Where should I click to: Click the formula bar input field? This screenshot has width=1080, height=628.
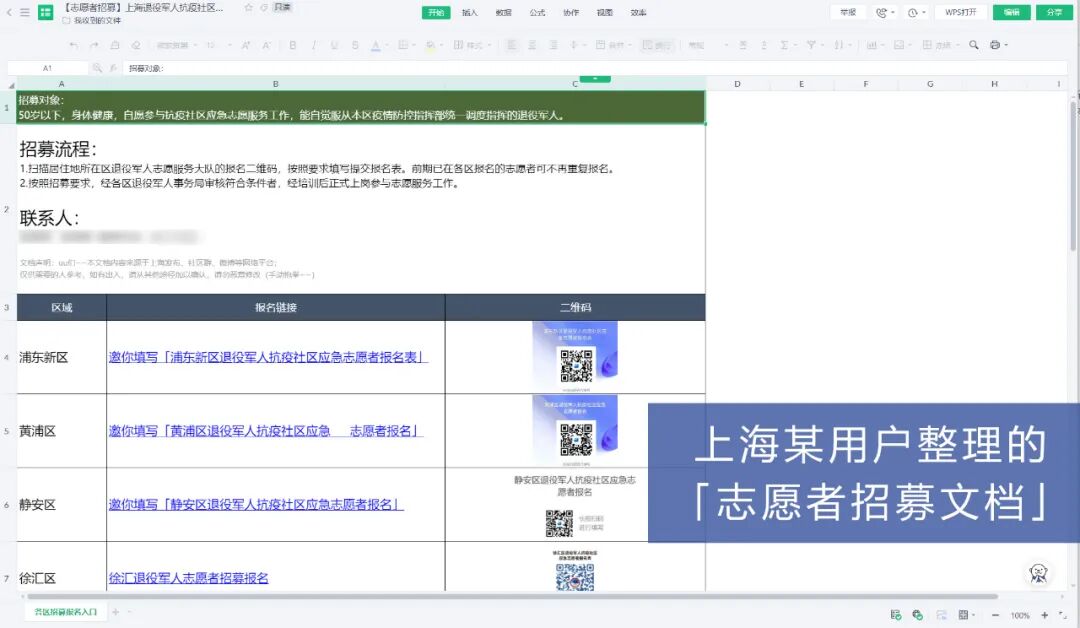(x=595, y=68)
